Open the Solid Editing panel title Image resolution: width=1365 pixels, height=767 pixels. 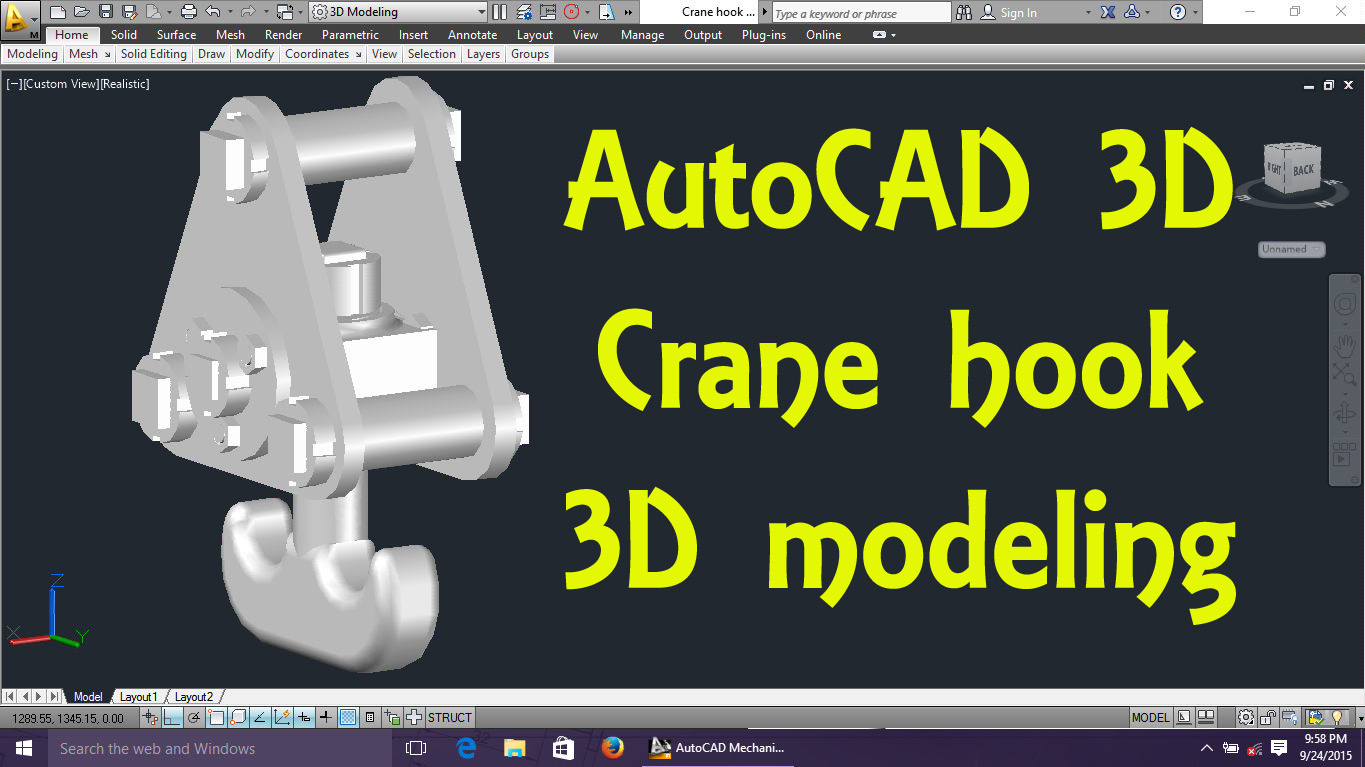(x=154, y=54)
